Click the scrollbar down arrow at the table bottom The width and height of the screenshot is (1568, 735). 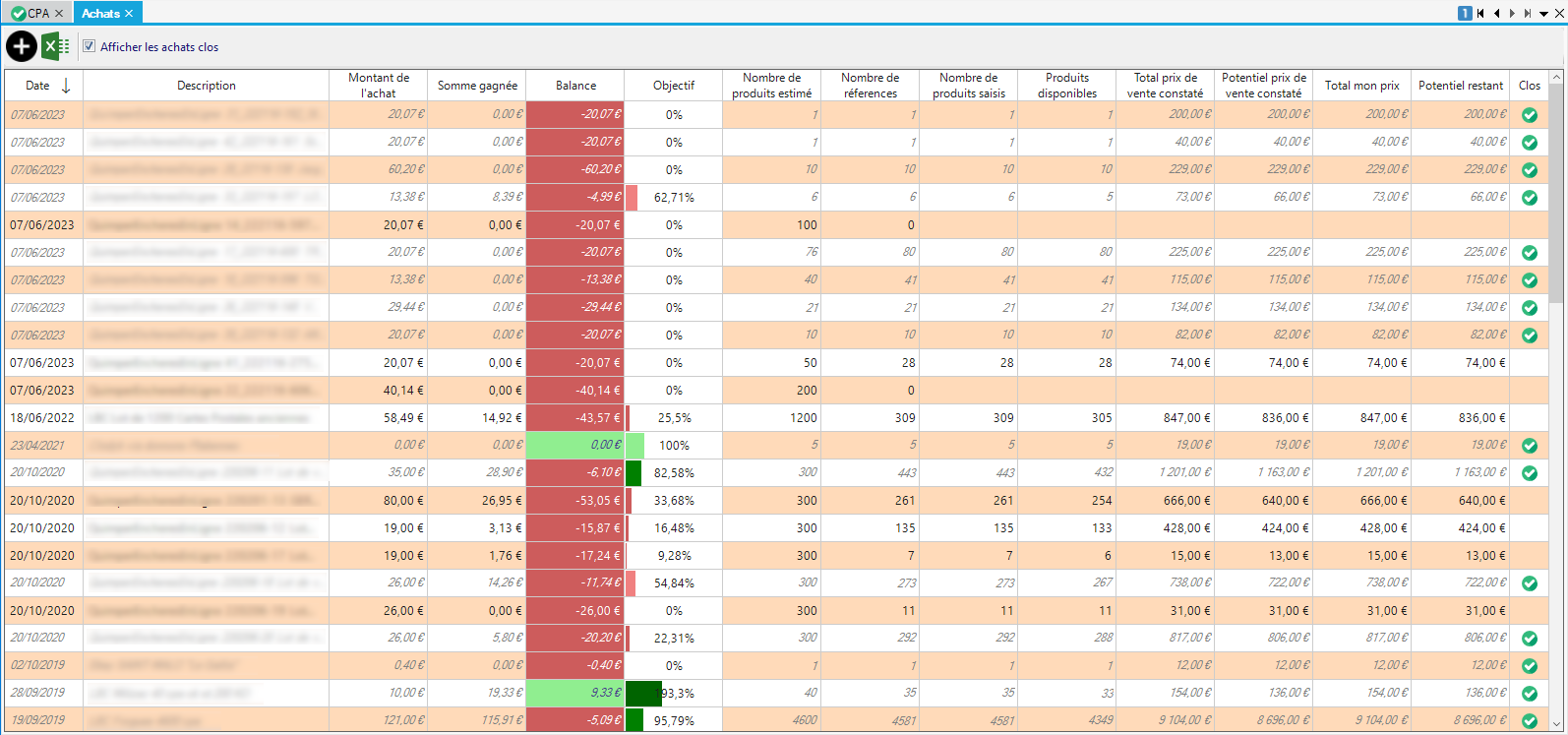click(x=1556, y=725)
